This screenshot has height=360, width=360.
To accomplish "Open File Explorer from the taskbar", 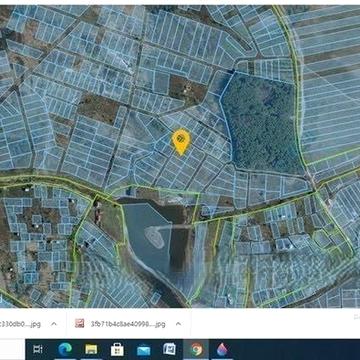I will (x=91, y=349).
